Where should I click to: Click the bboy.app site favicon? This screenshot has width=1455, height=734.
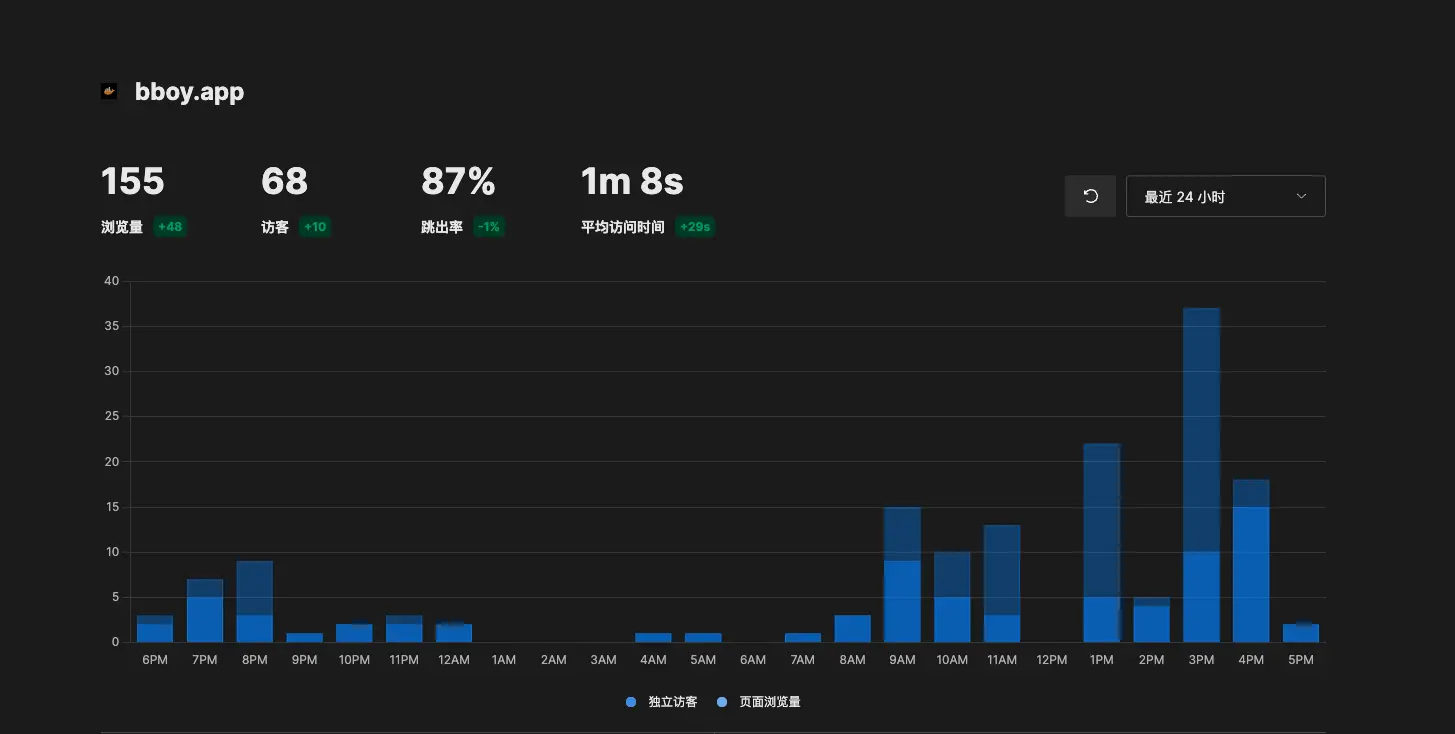click(109, 91)
